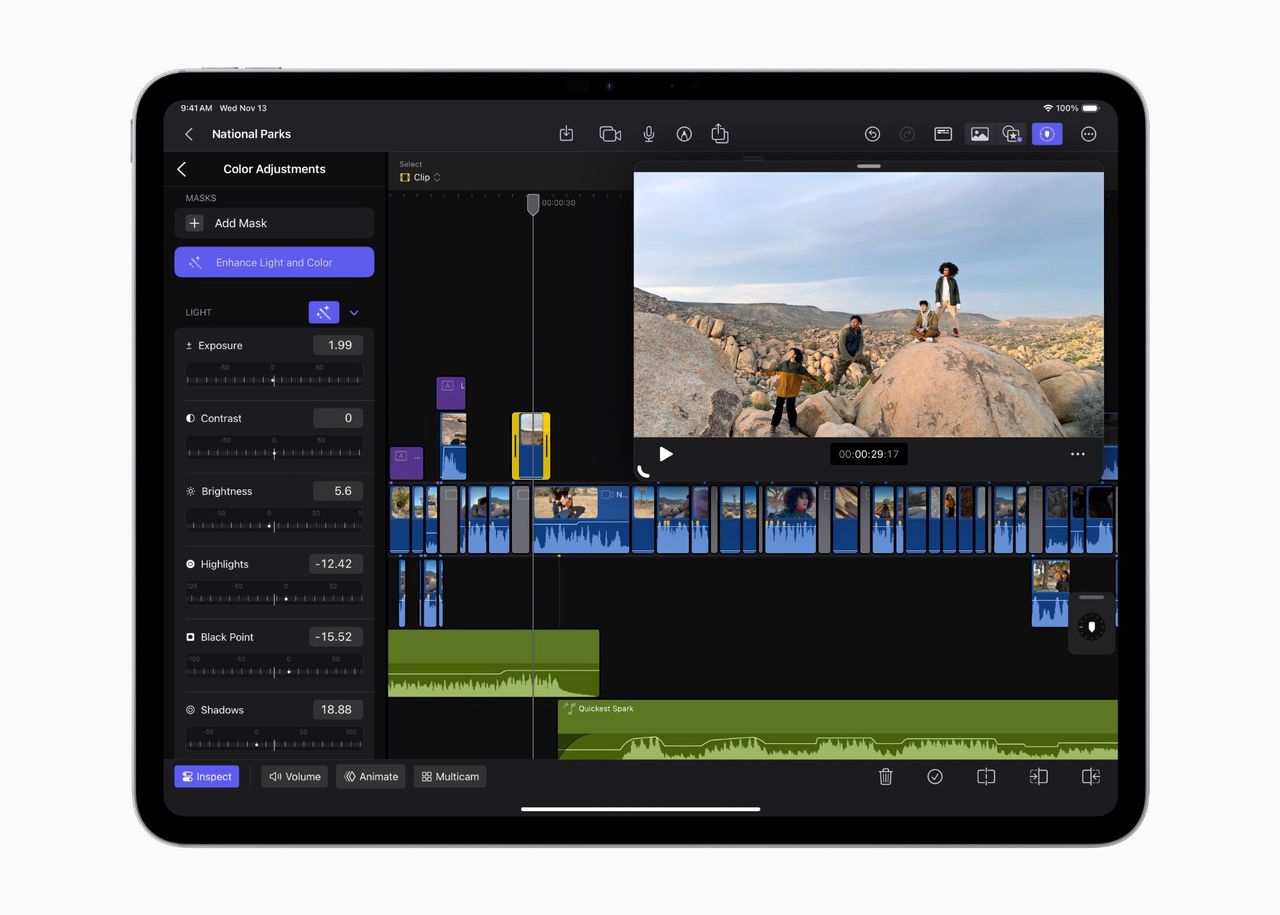Tap the share export icon
Viewport: 1280px width, 915px height.
click(x=719, y=134)
